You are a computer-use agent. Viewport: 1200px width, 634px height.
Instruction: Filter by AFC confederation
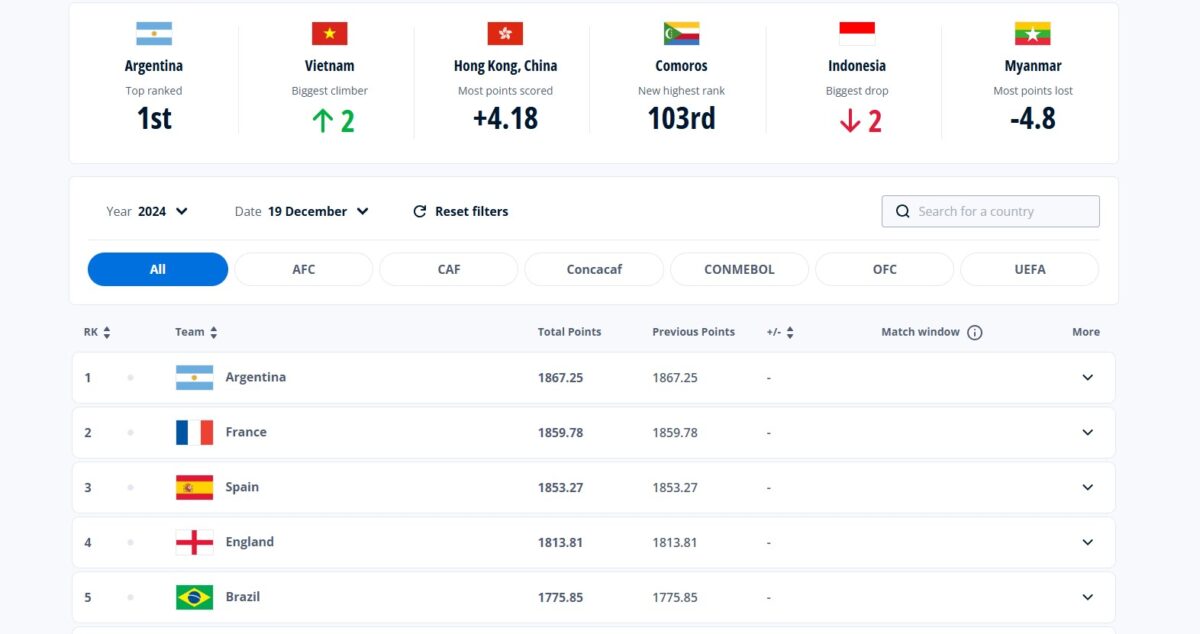[304, 269]
